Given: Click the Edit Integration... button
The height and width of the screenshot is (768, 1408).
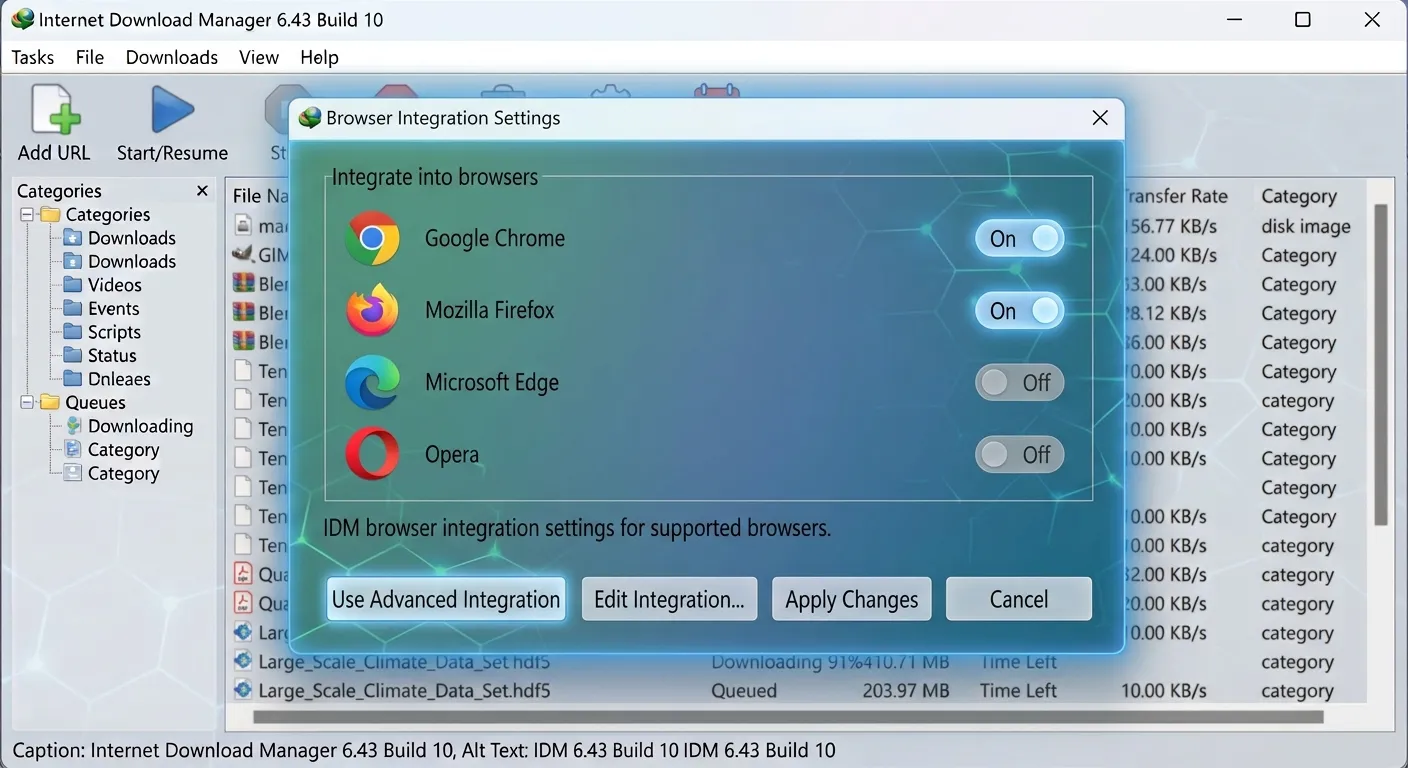Looking at the screenshot, I should click(669, 599).
